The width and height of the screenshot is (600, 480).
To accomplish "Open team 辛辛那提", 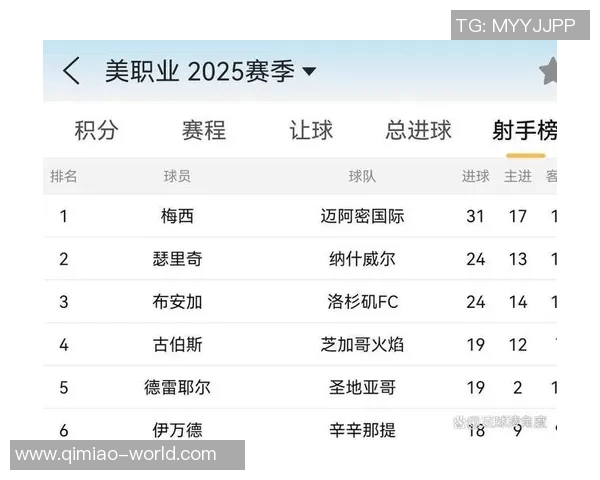I will pyautogui.click(x=362, y=431).
